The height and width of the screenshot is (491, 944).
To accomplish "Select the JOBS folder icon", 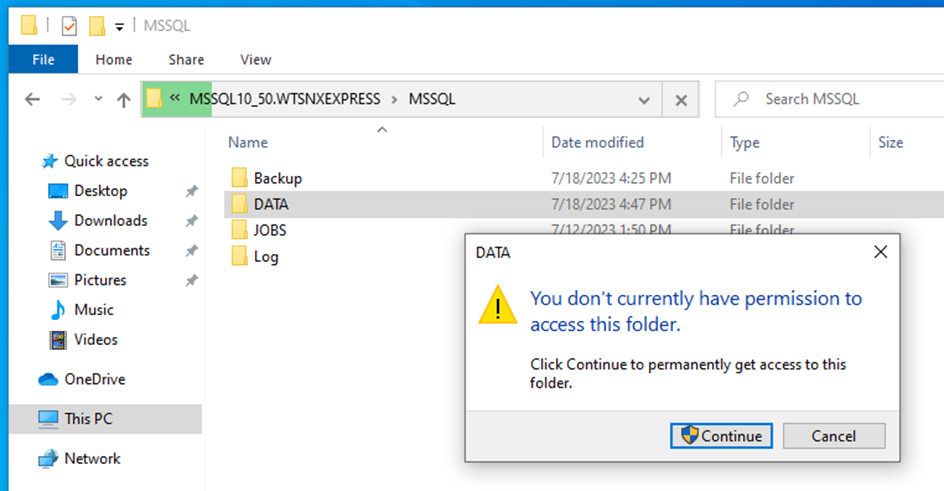I will 239,230.
